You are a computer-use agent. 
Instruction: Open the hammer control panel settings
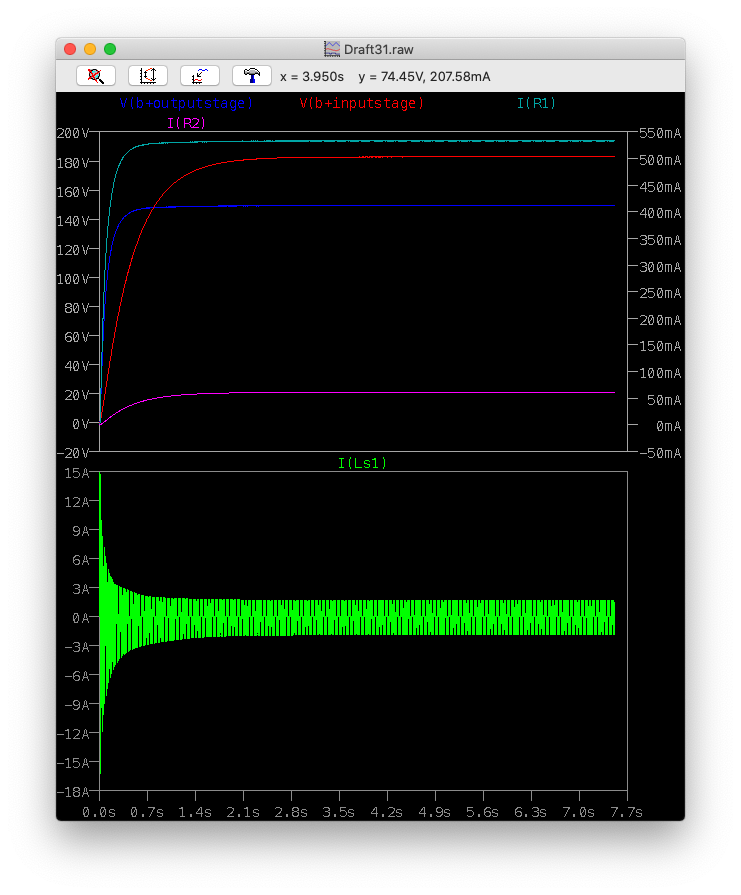[x=252, y=76]
